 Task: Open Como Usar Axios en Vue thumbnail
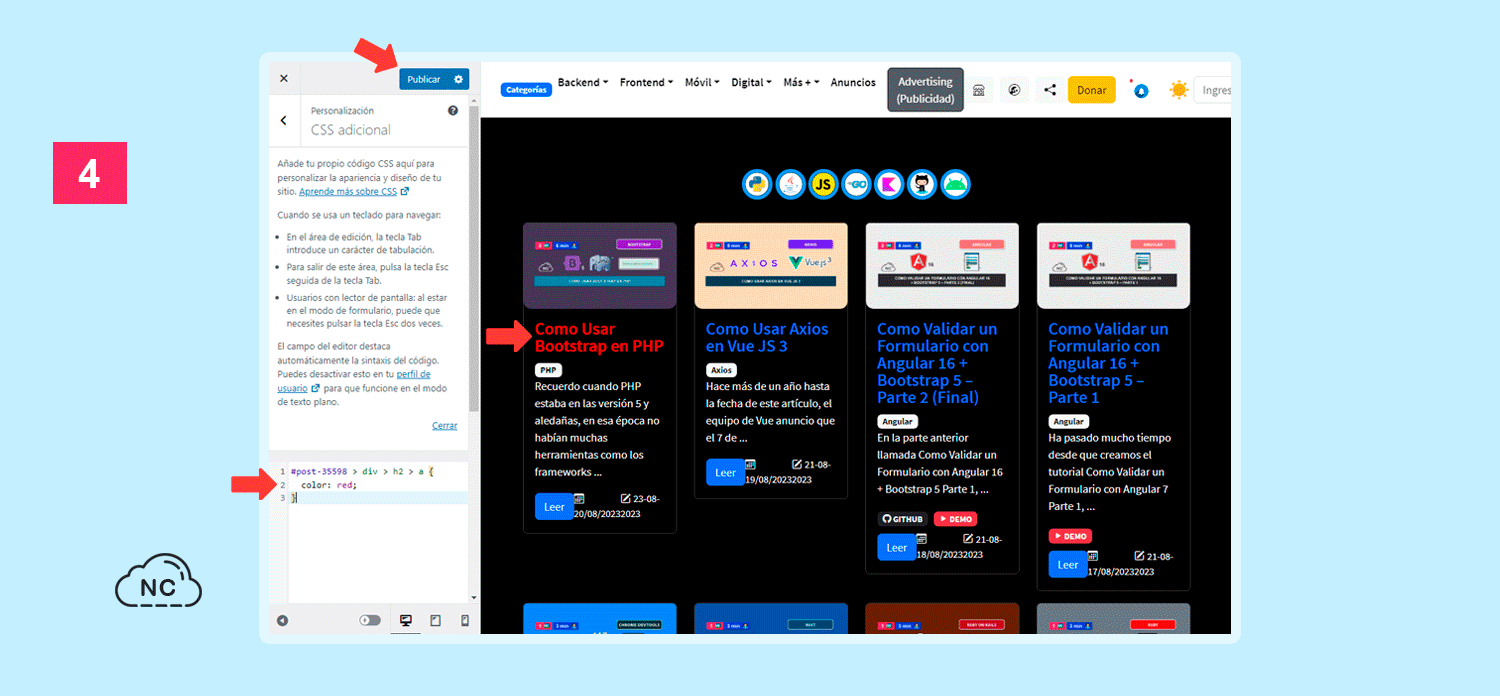pos(771,266)
